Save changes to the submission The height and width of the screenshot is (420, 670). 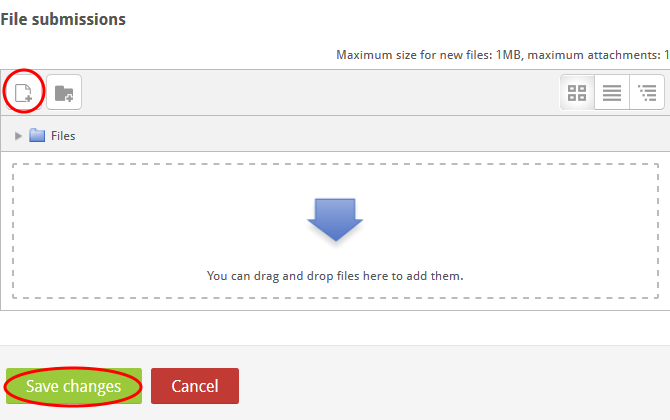click(74, 386)
